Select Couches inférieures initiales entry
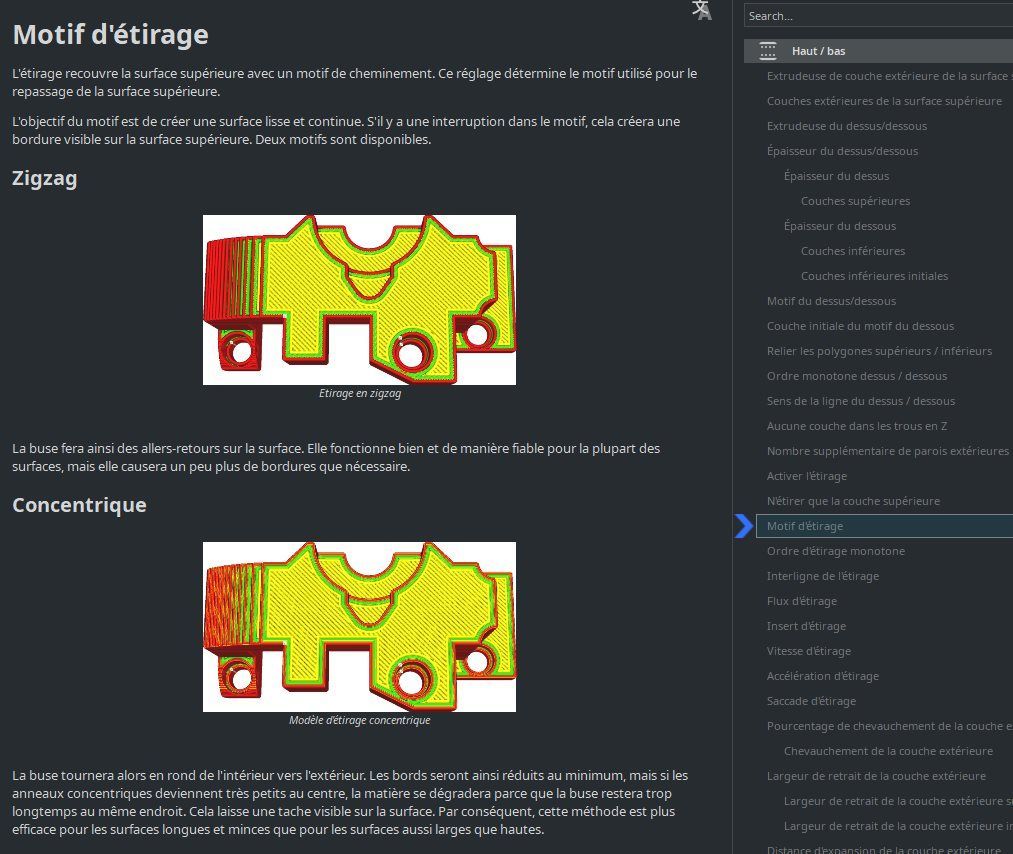 (874, 276)
